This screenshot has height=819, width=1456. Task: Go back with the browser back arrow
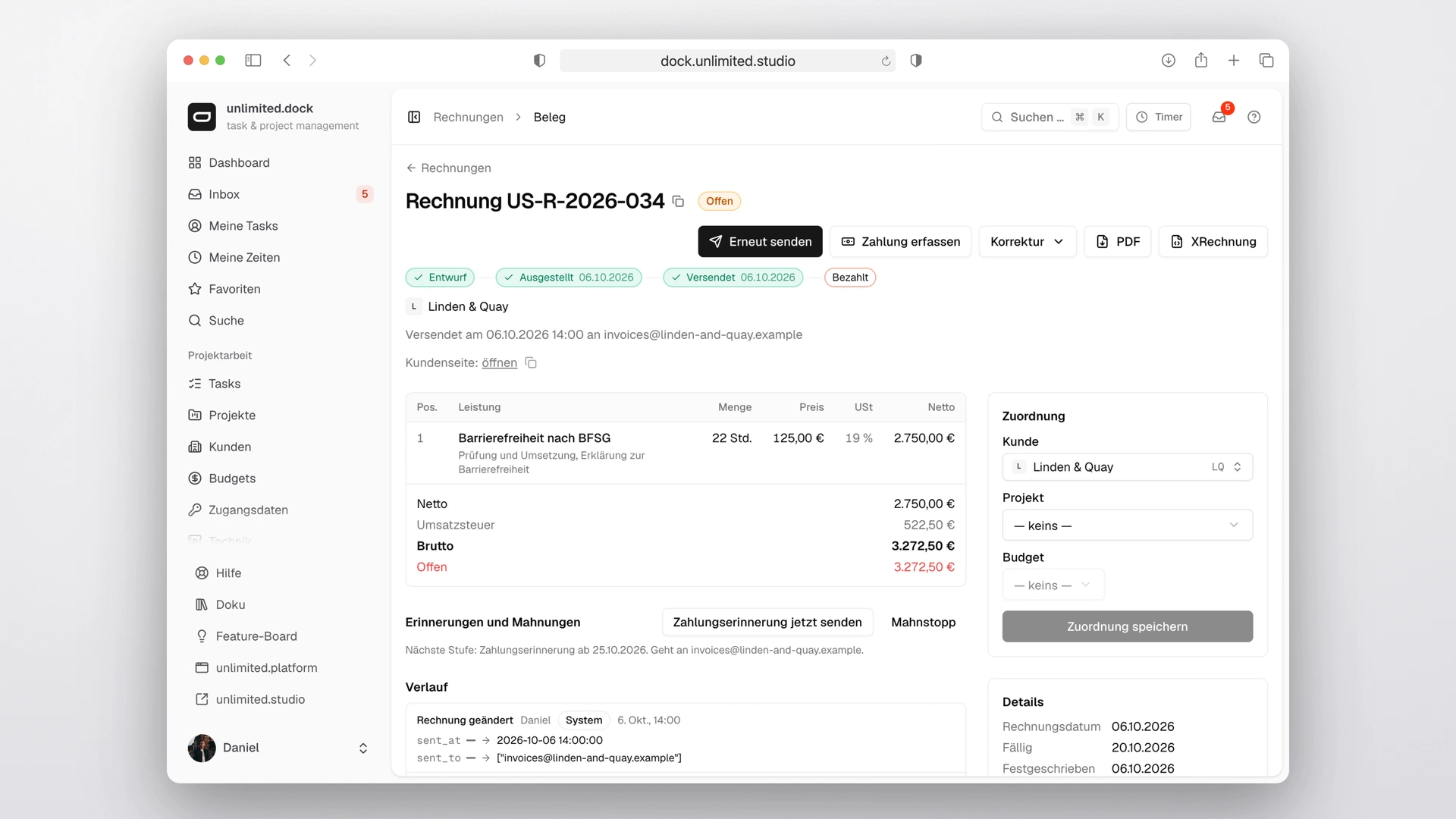pyautogui.click(x=287, y=60)
